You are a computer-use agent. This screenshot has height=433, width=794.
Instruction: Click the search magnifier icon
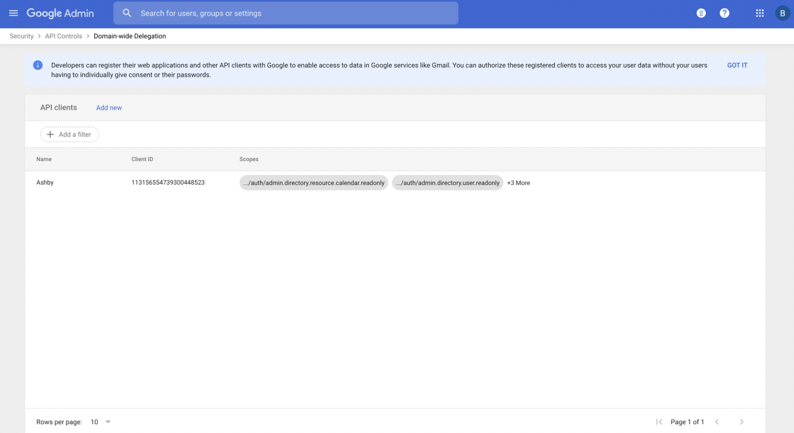(x=127, y=13)
